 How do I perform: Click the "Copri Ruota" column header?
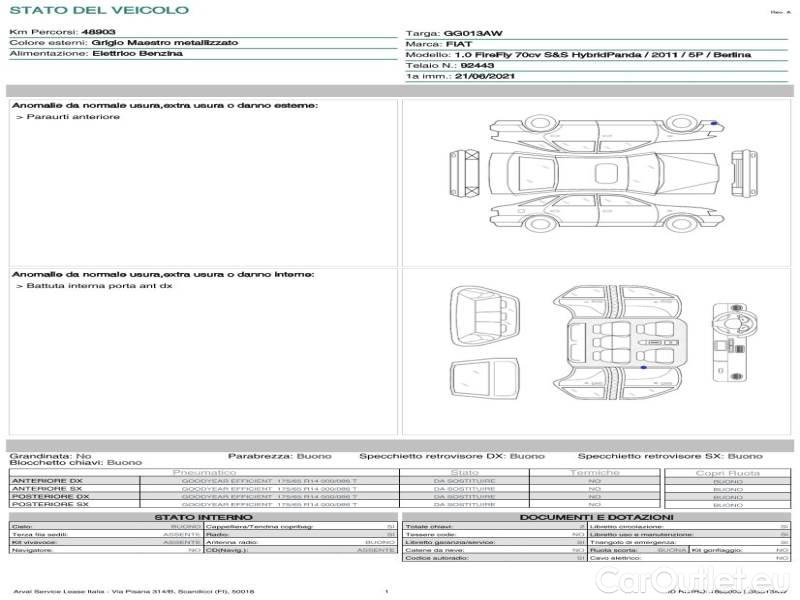coord(728,473)
